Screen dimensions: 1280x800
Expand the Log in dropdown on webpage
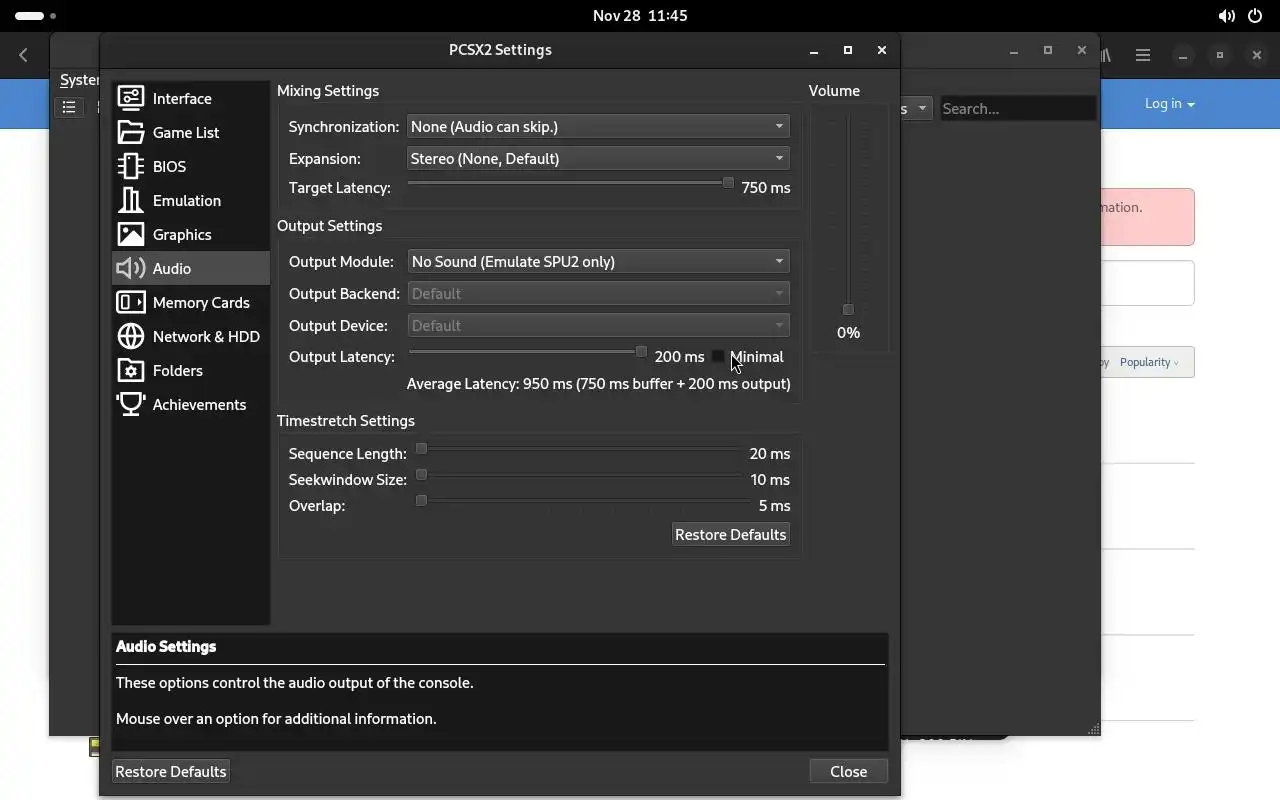click(1169, 103)
